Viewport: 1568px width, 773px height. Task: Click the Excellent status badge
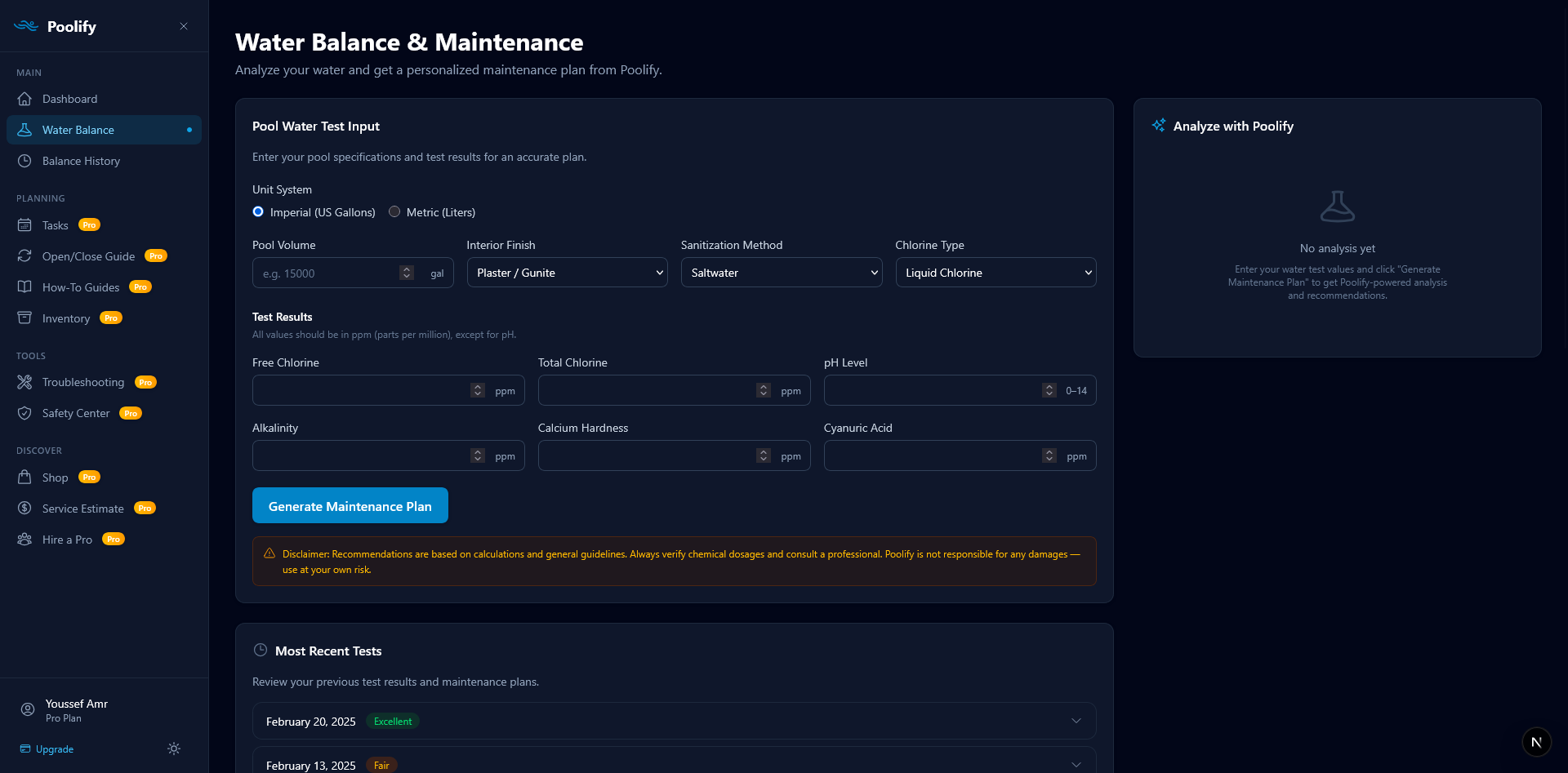[393, 721]
